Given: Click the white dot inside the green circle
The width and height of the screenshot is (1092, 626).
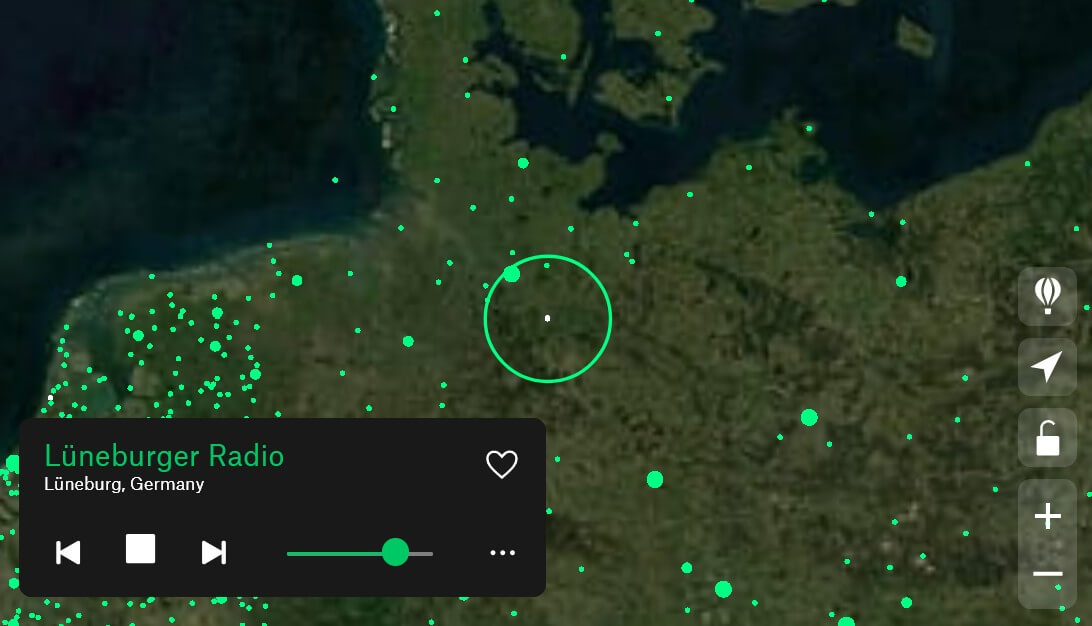Looking at the screenshot, I should pos(547,317).
